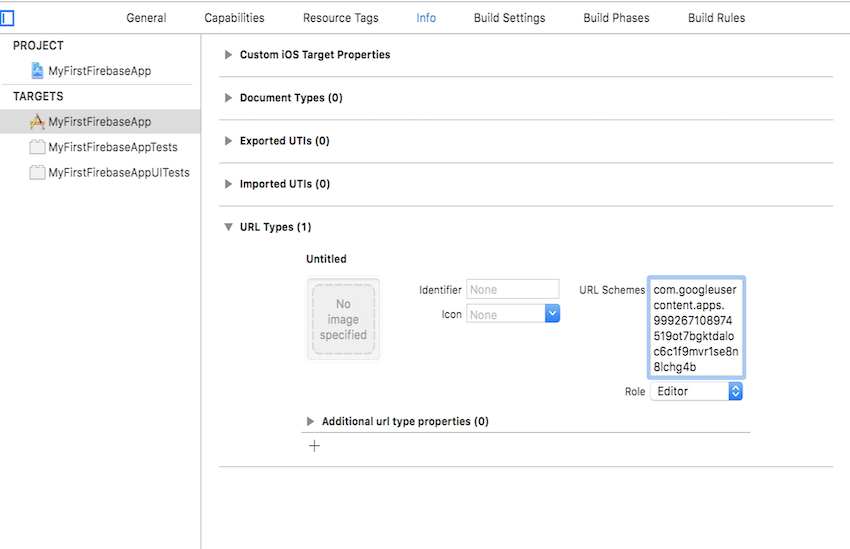Screen dimensions: 850x549
Task: Toggle the project navigator sidebar icon
Action: (x=7, y=18)
